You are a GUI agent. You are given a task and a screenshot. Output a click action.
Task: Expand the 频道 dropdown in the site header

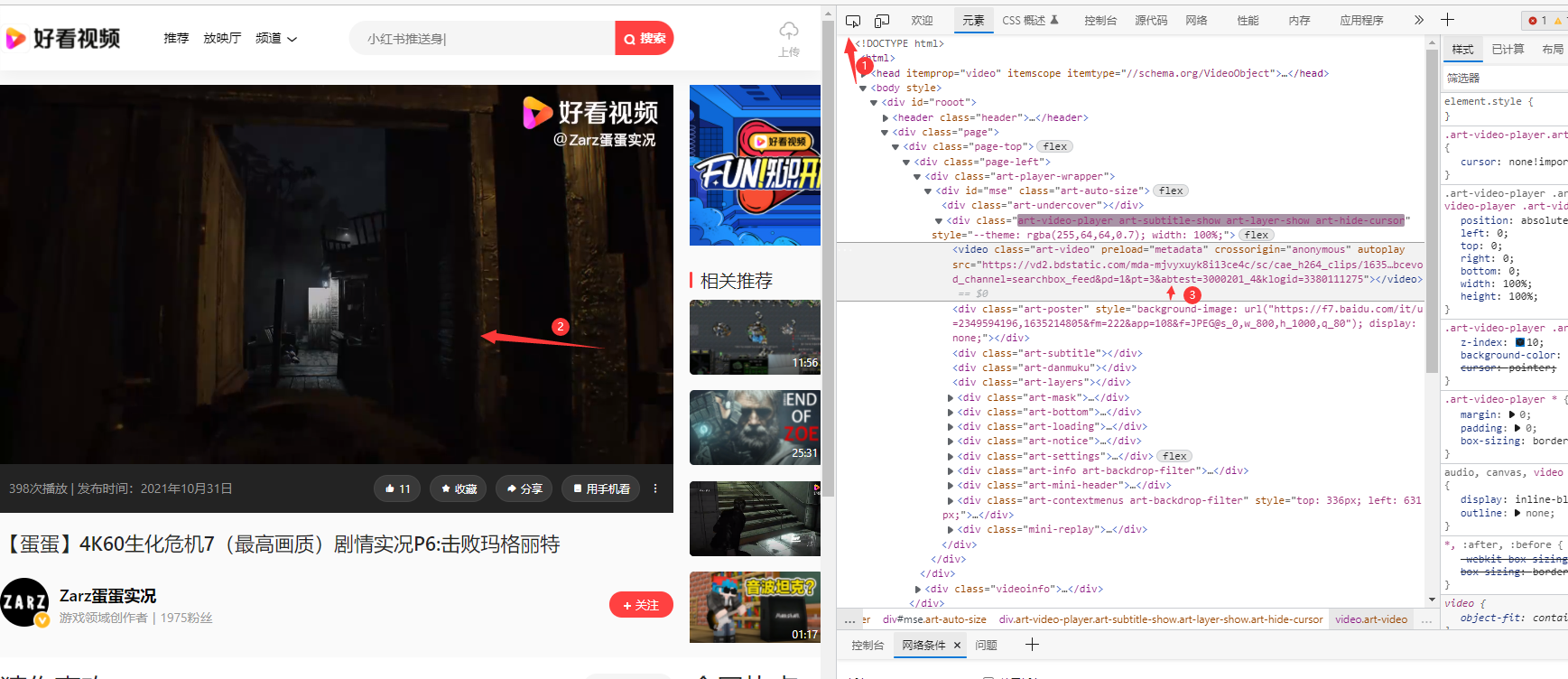click(276, 38)
